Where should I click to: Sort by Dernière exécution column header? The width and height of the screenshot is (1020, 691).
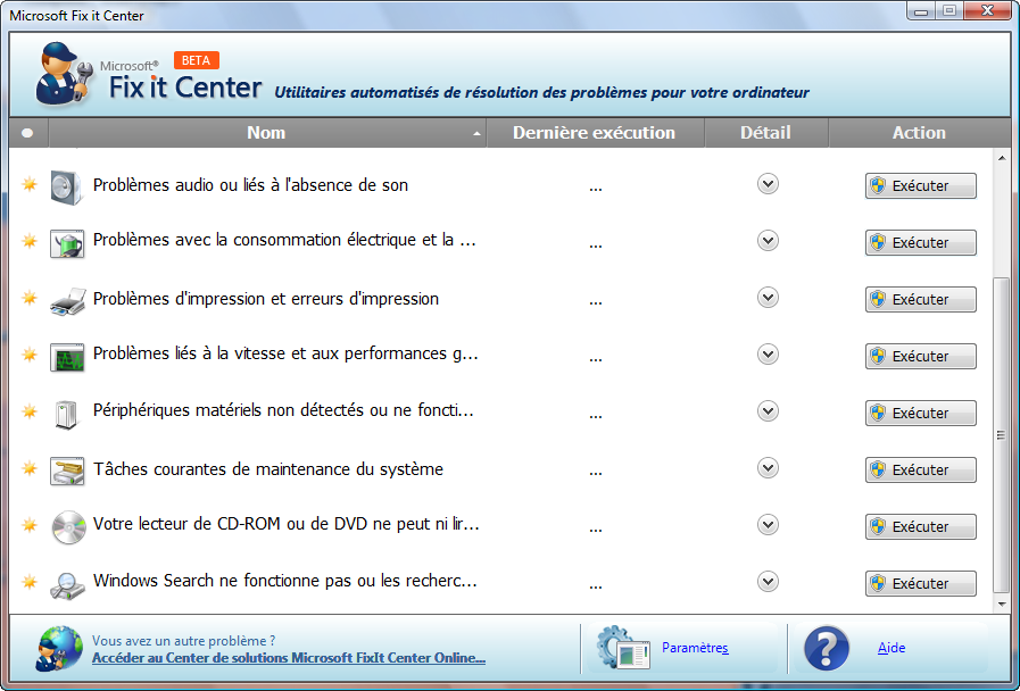point(595,133)
